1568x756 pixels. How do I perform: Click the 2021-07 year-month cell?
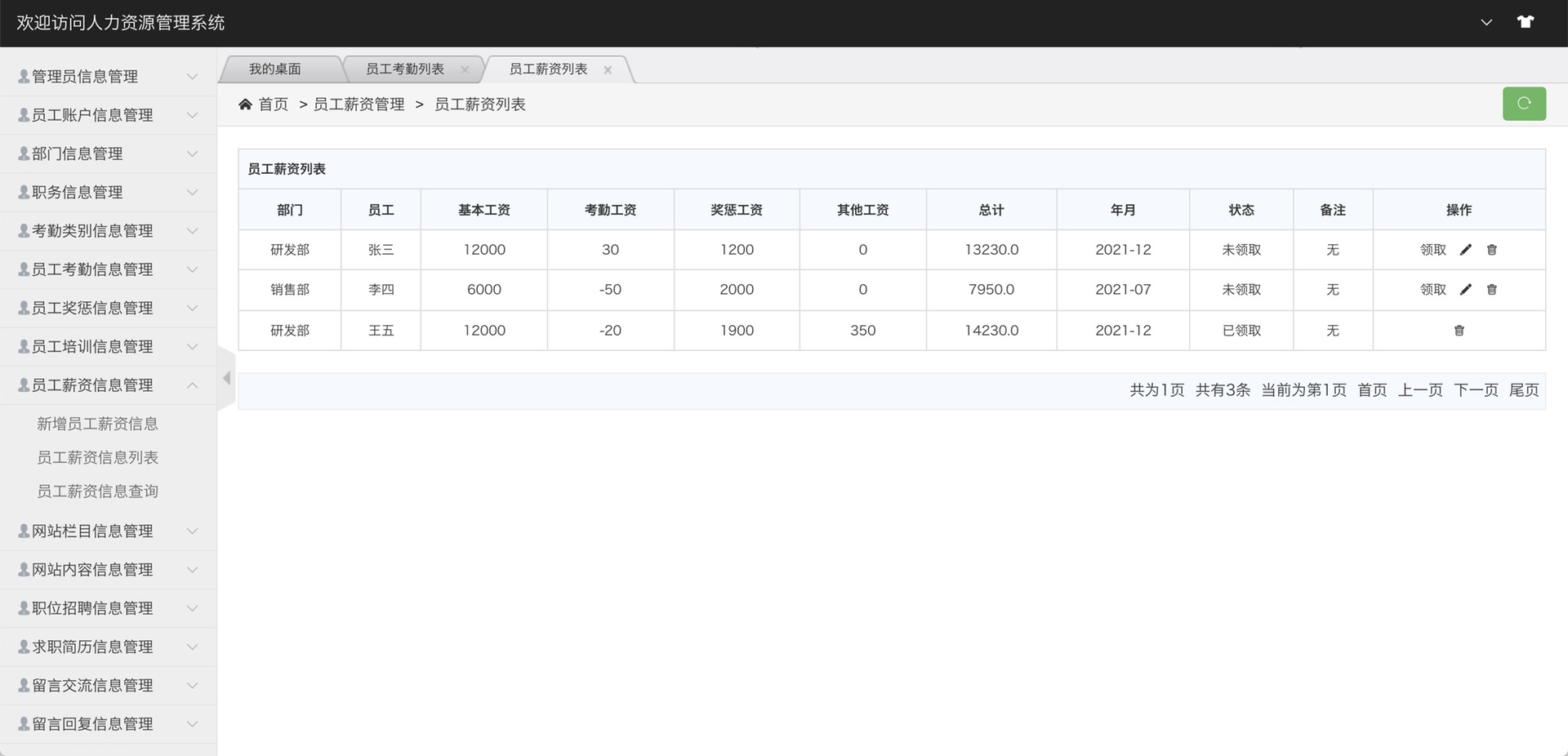coord(1123,290)
